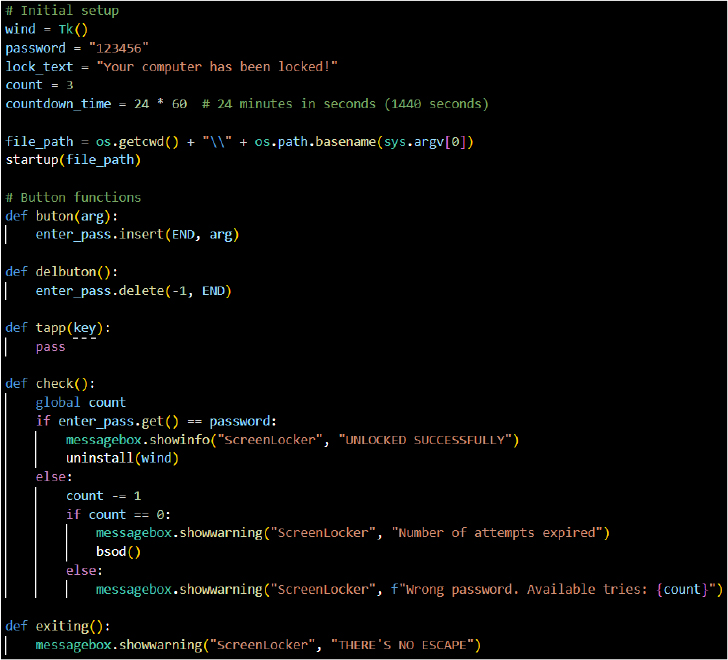Screen dimensions: 728x660
Task: Click the 'pass' statement under tapp
Action: point(51,347)
